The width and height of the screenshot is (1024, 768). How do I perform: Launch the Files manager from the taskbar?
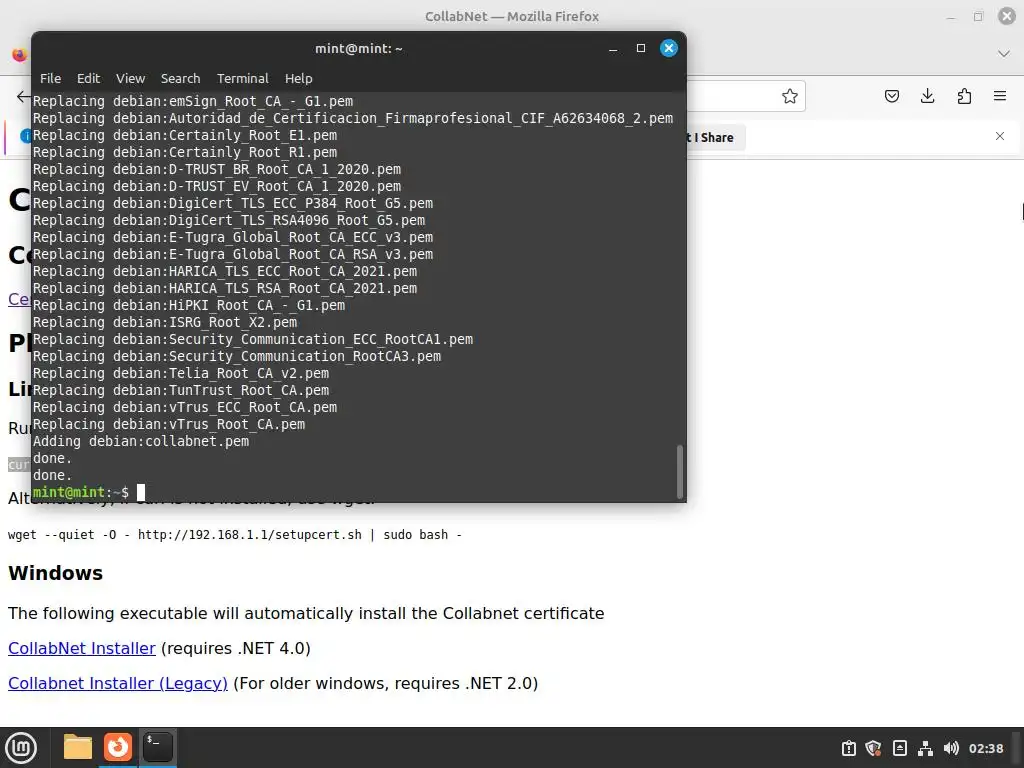pyautogui.click(x=78, y=747)
